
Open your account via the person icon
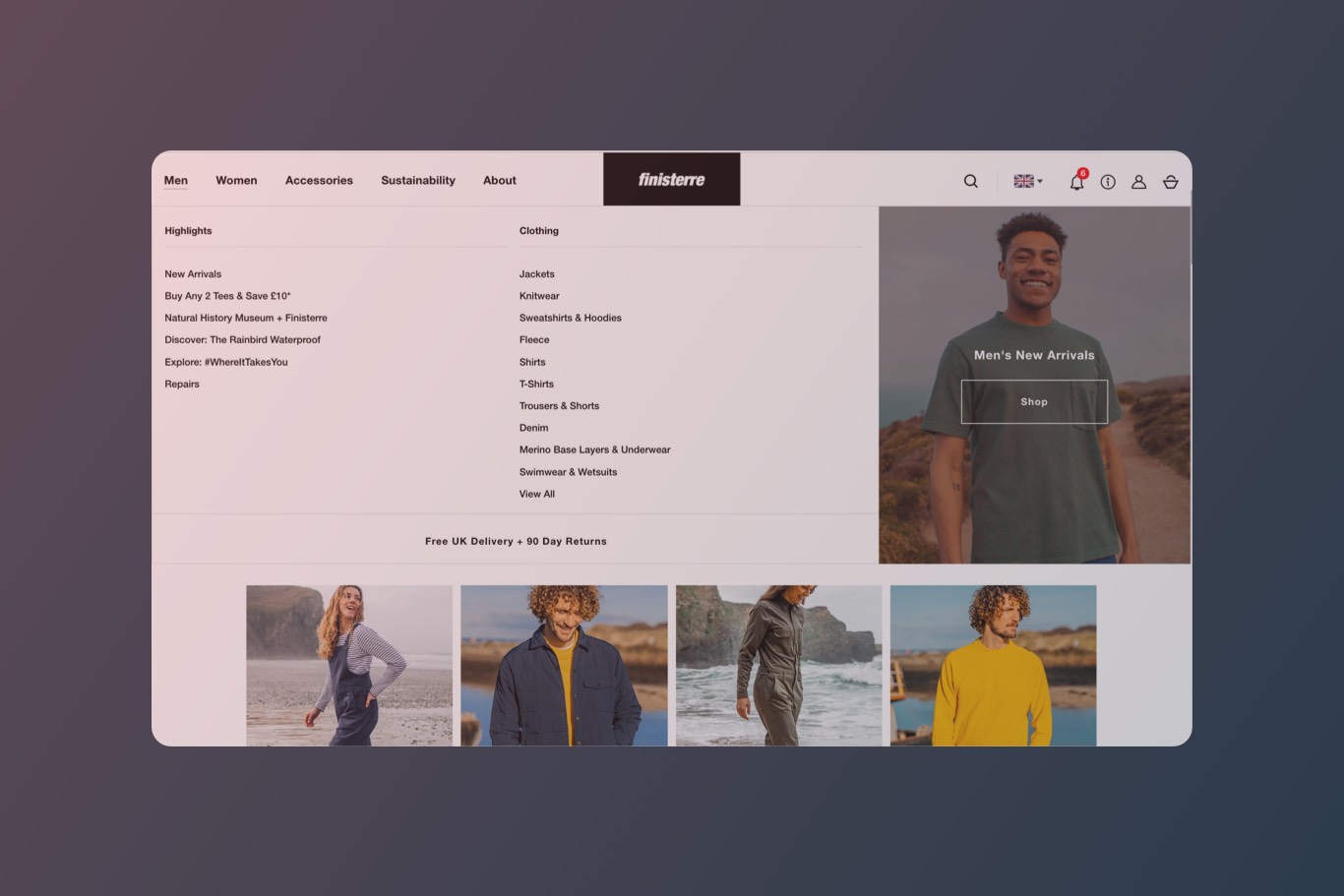tap(1138, 182)
